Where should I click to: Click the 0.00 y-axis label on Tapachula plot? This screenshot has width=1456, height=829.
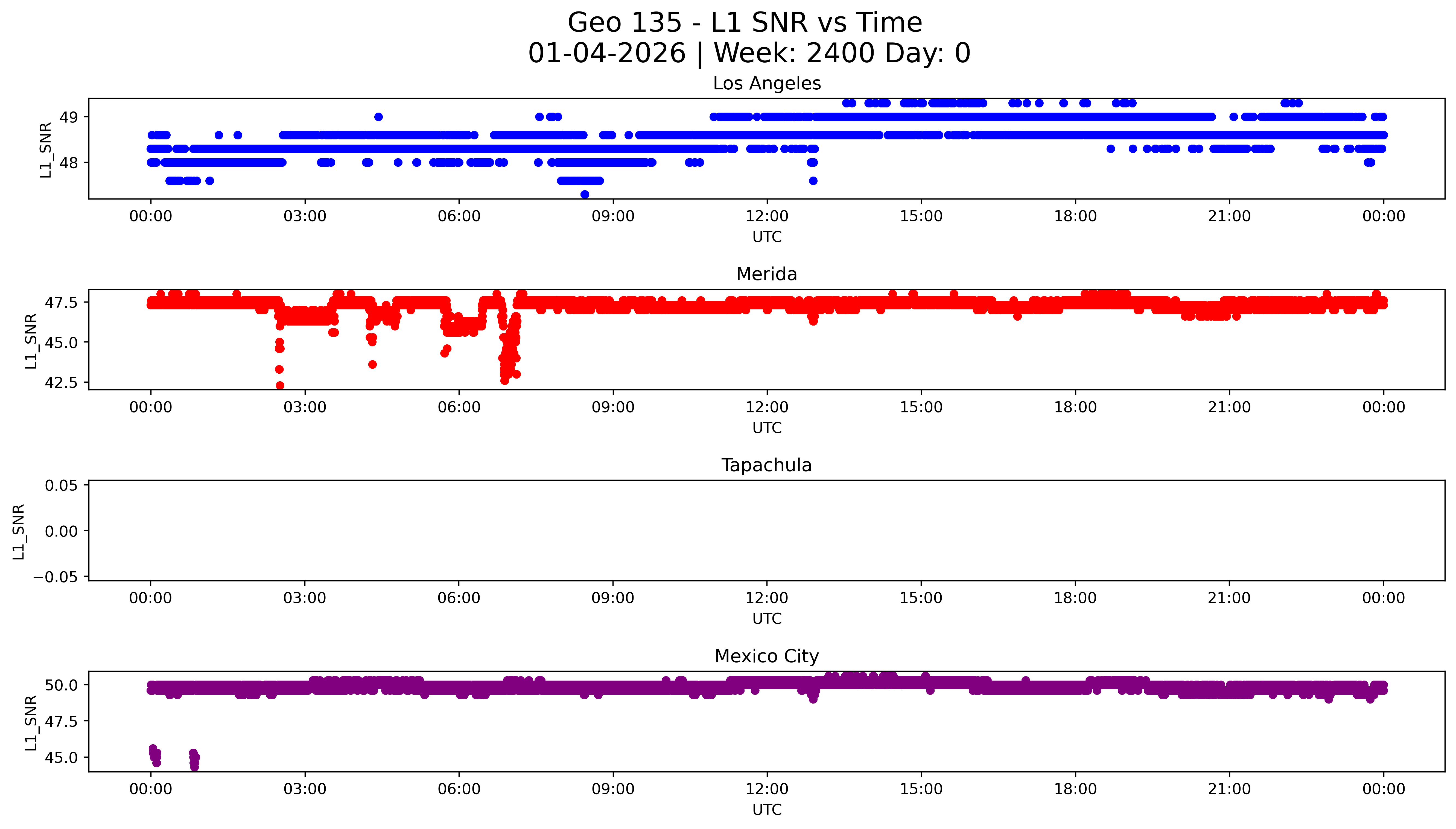(61, 531)
